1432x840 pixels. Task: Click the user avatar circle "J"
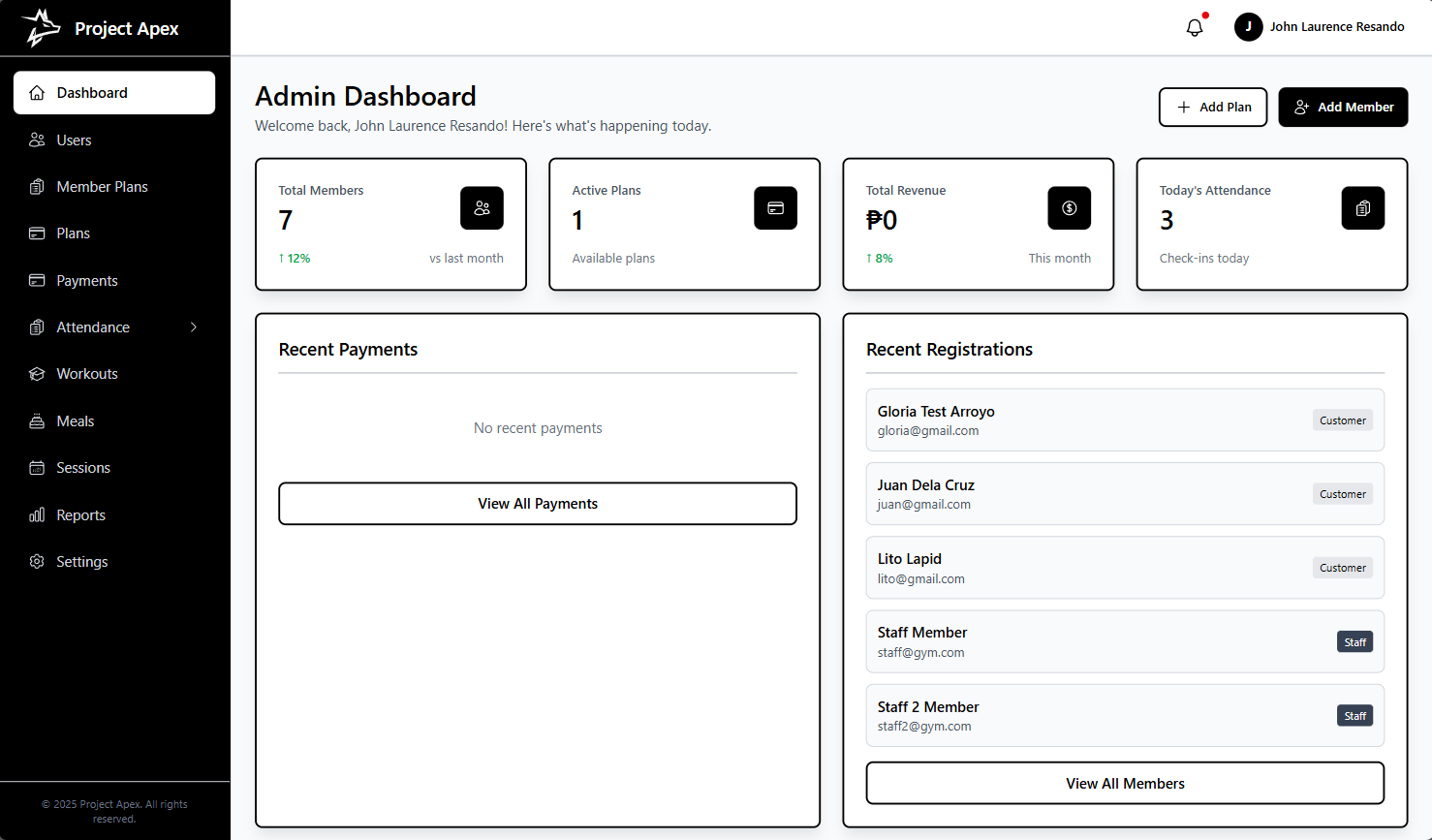(x=1248, y=27)
